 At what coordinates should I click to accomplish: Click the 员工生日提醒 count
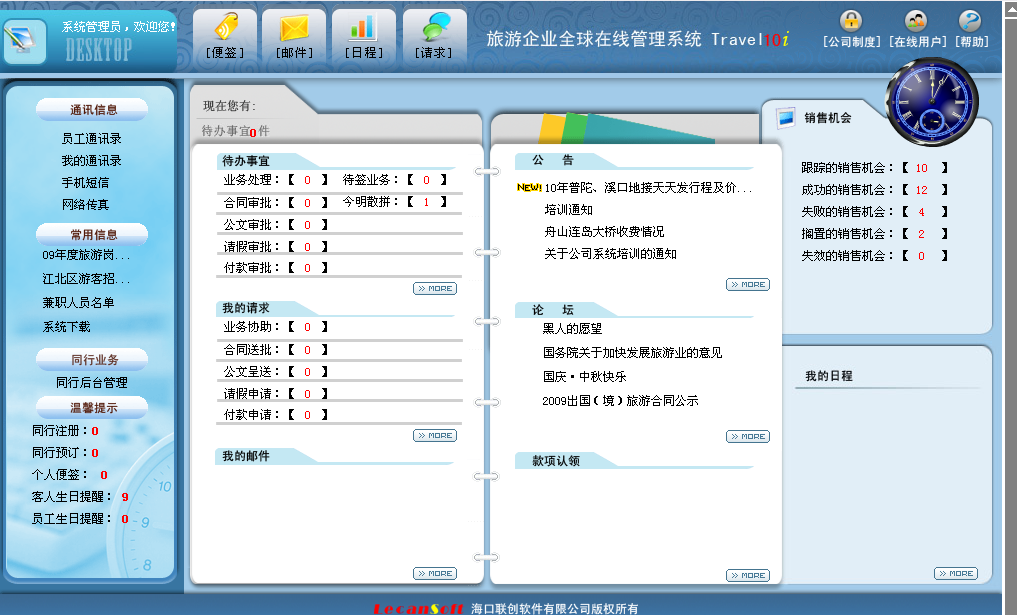click(x=125, y=519)
